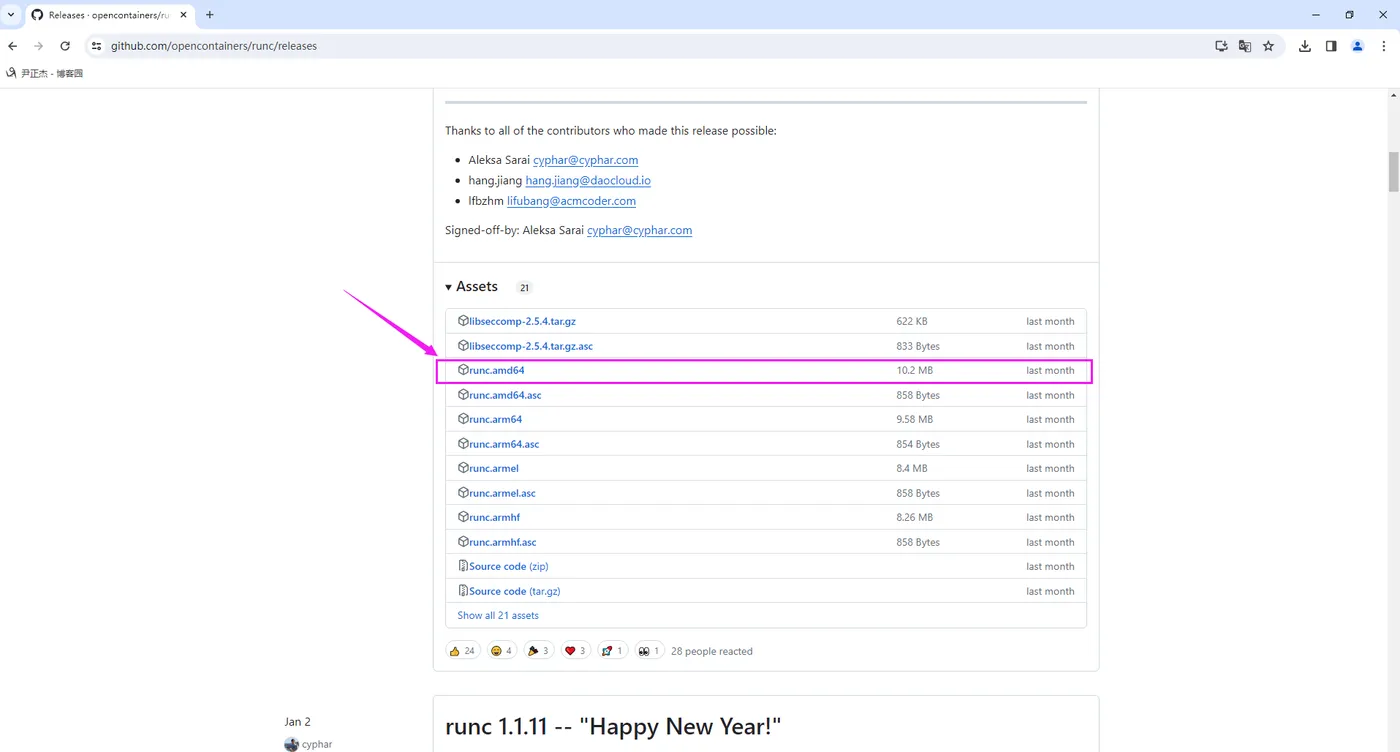Reload the runc releases page

(x=65, y=46)
